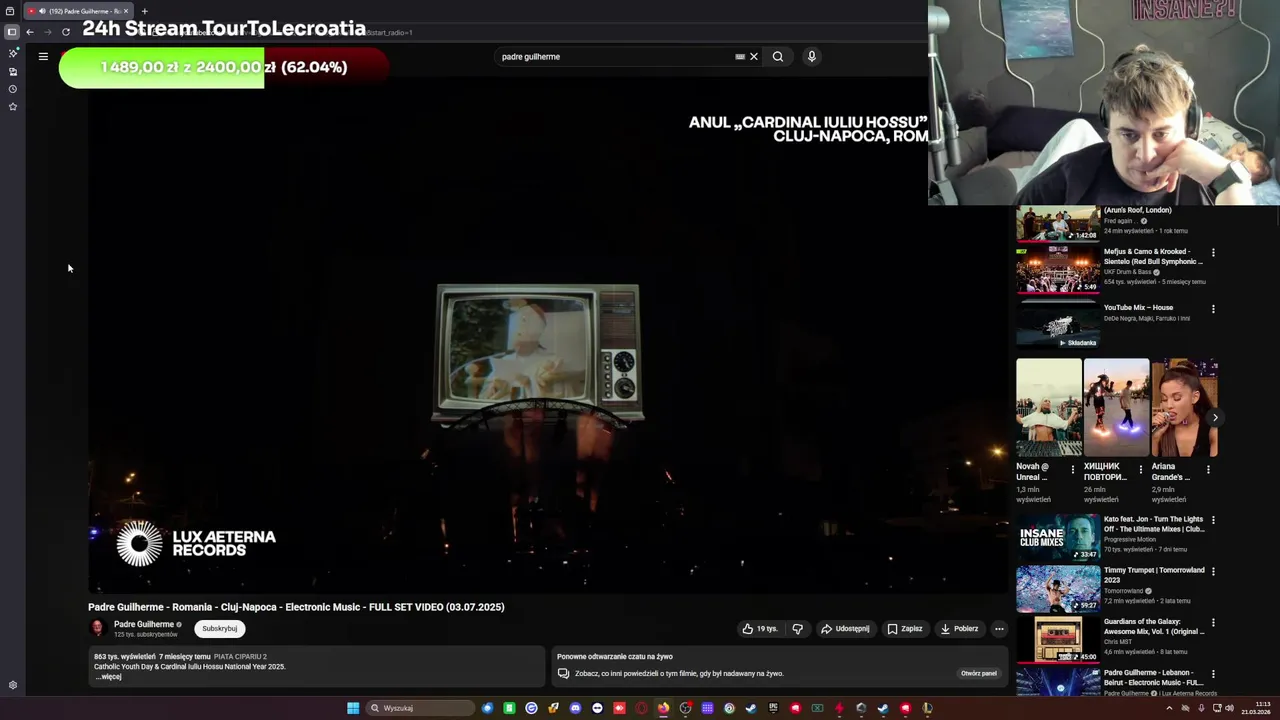
Task: Open the on-screen keyboard icon in search box
Action: pos(740,57)
